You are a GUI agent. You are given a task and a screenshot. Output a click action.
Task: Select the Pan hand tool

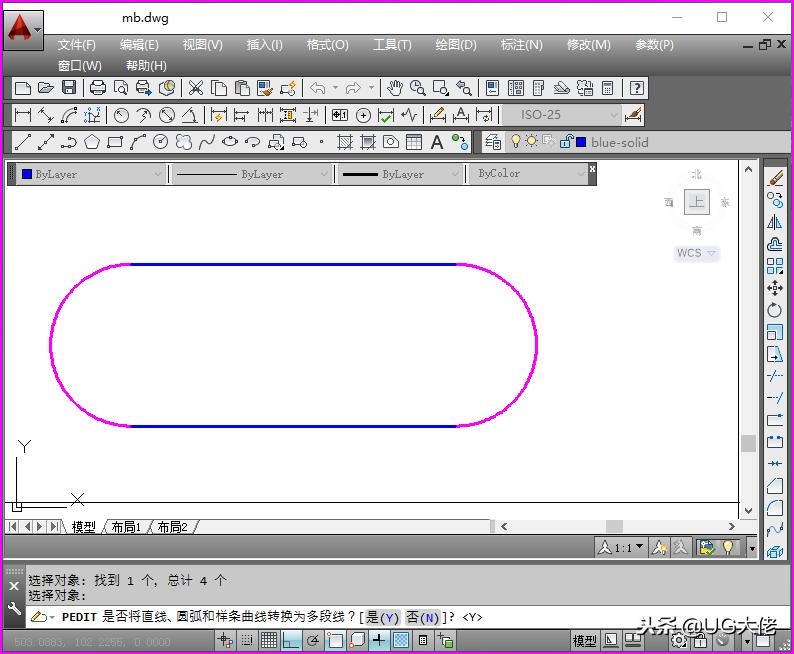click(395, 88)
